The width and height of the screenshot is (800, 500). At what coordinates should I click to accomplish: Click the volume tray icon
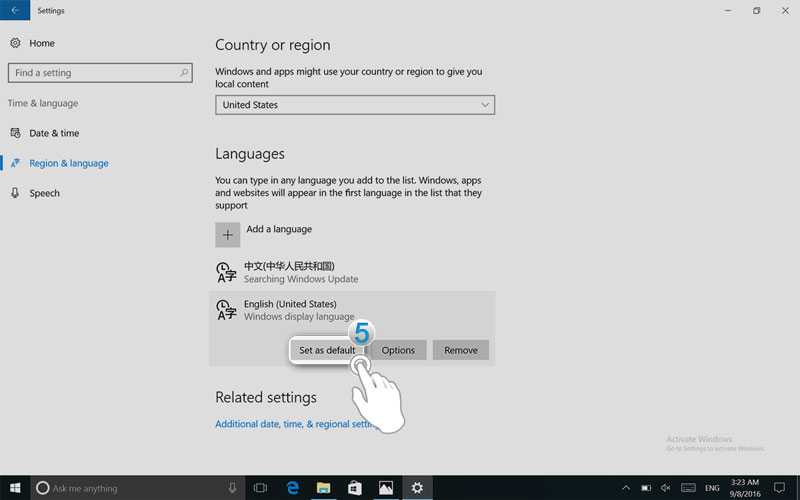665,488
